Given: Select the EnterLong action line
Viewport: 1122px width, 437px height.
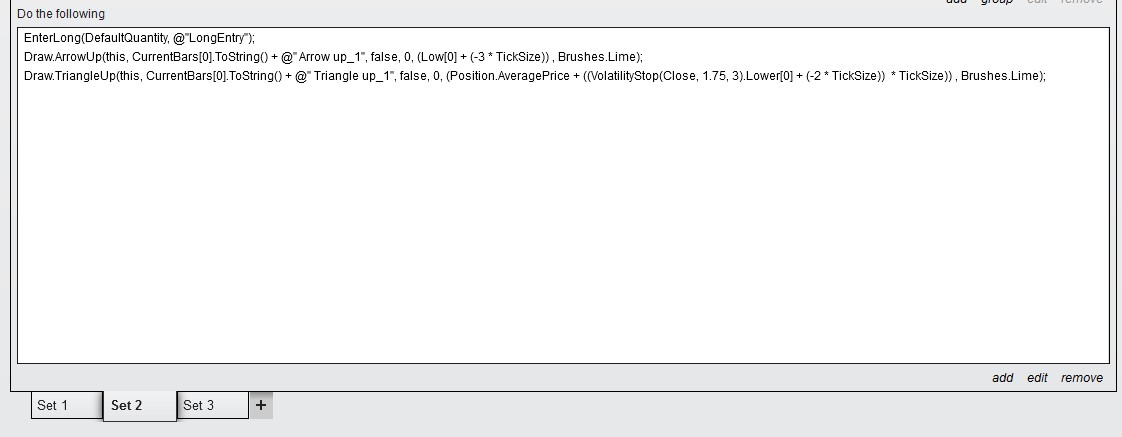Looking at the screenshot, I should pyautogui.click(x=140, y=38).
